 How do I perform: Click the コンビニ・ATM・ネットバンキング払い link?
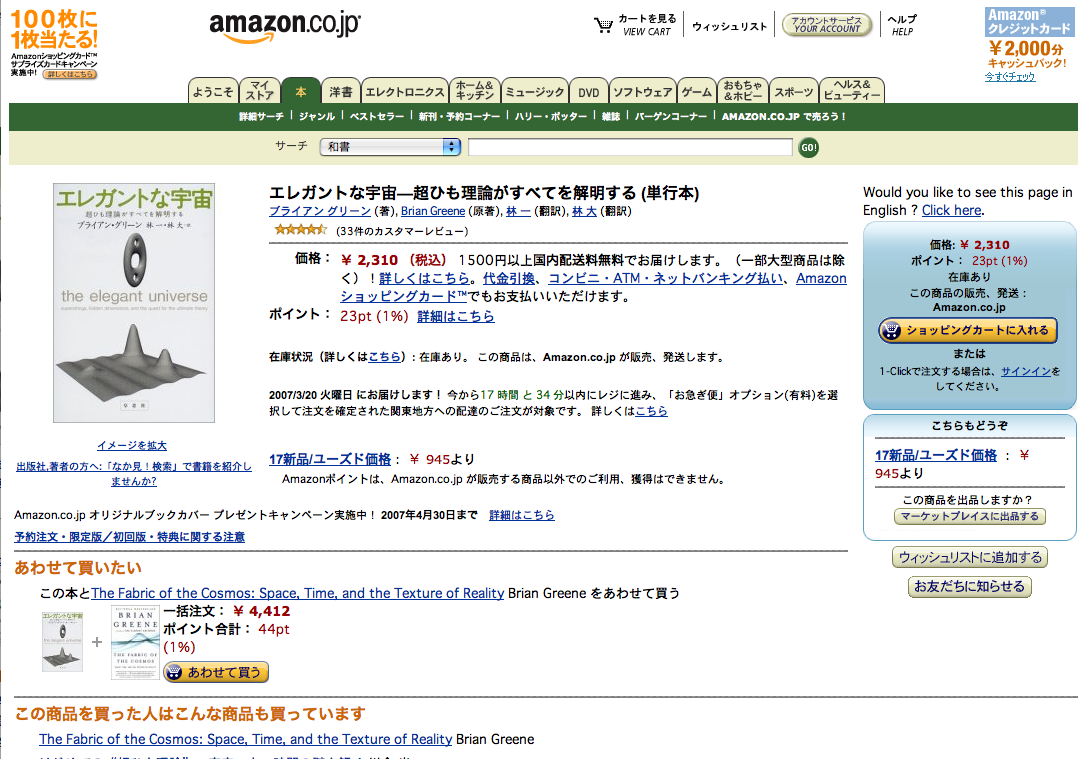665,278
